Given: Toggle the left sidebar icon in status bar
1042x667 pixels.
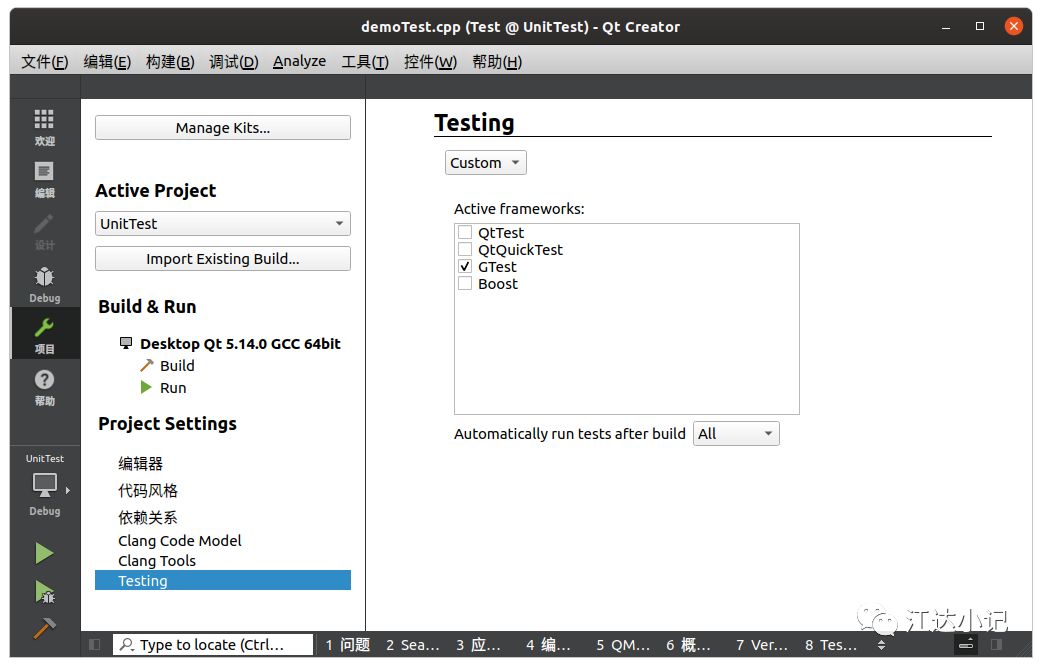Looking at the screenshot, I should click(x=94, y=644).
